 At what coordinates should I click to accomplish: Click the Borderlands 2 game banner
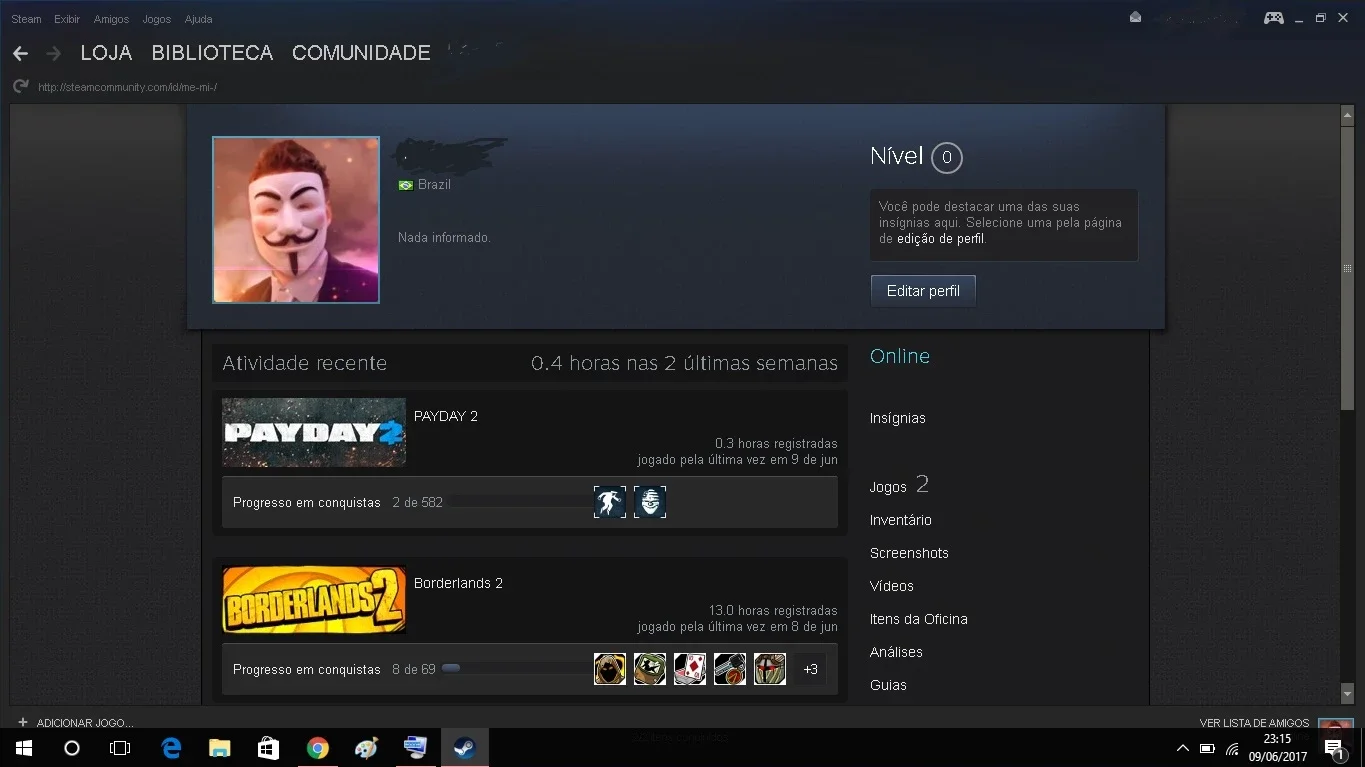tap(314, 599)
